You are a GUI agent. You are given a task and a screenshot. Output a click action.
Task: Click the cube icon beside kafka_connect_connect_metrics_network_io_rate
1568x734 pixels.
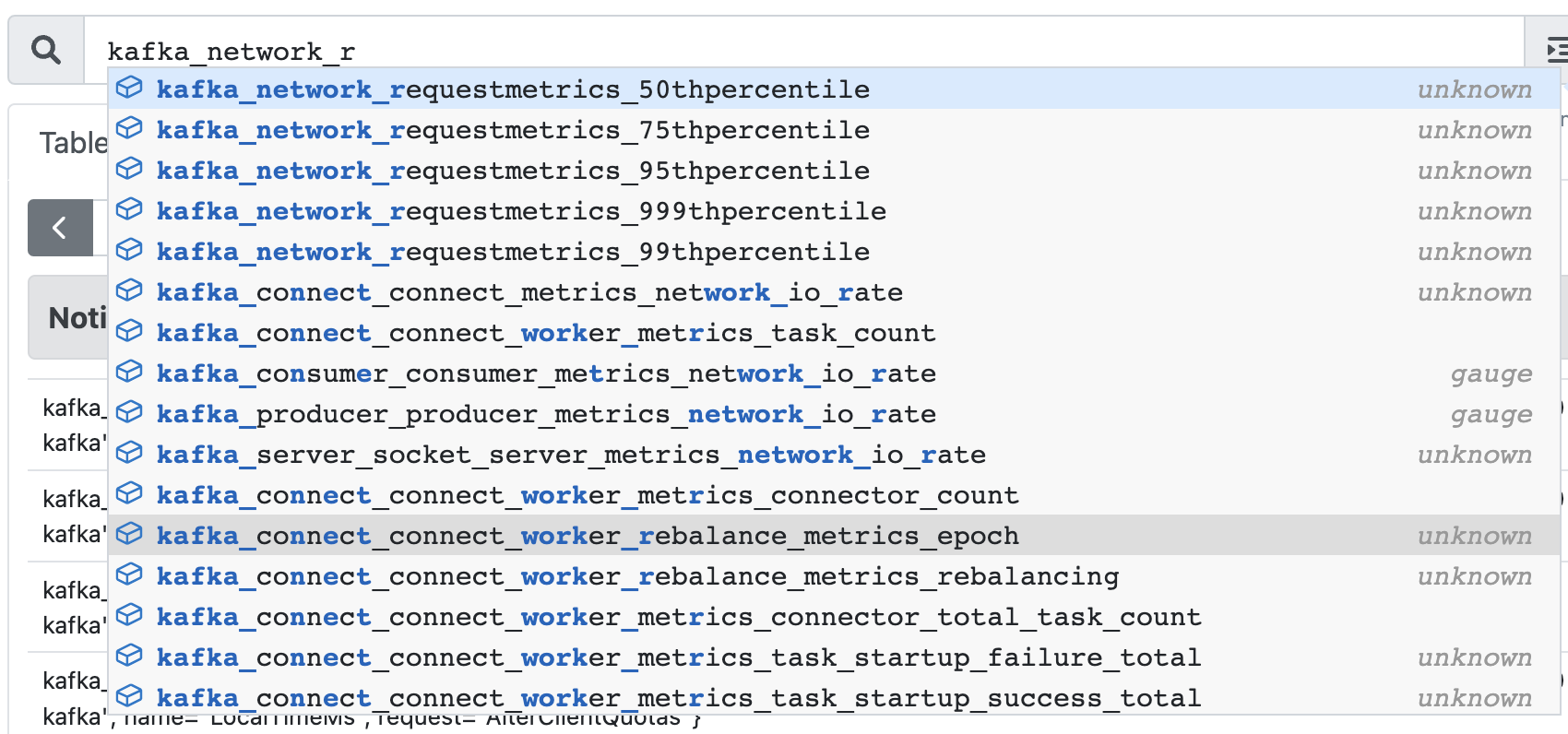[129, 290]
